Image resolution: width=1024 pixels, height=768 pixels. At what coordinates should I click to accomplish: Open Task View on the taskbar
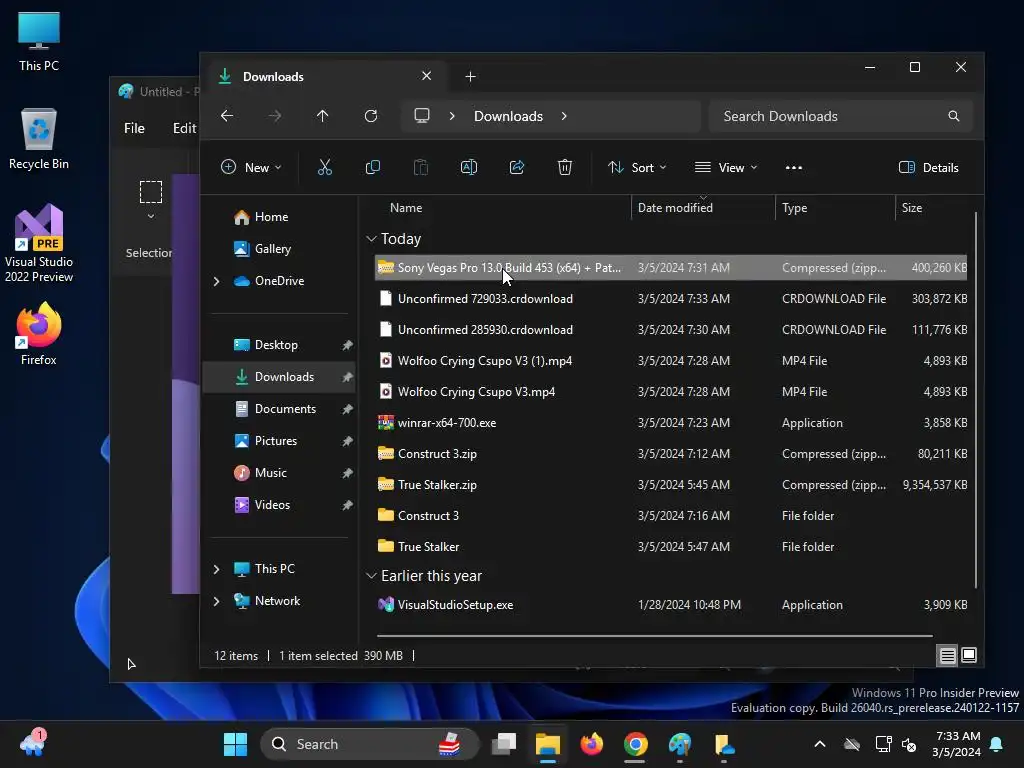click(504, 744)
